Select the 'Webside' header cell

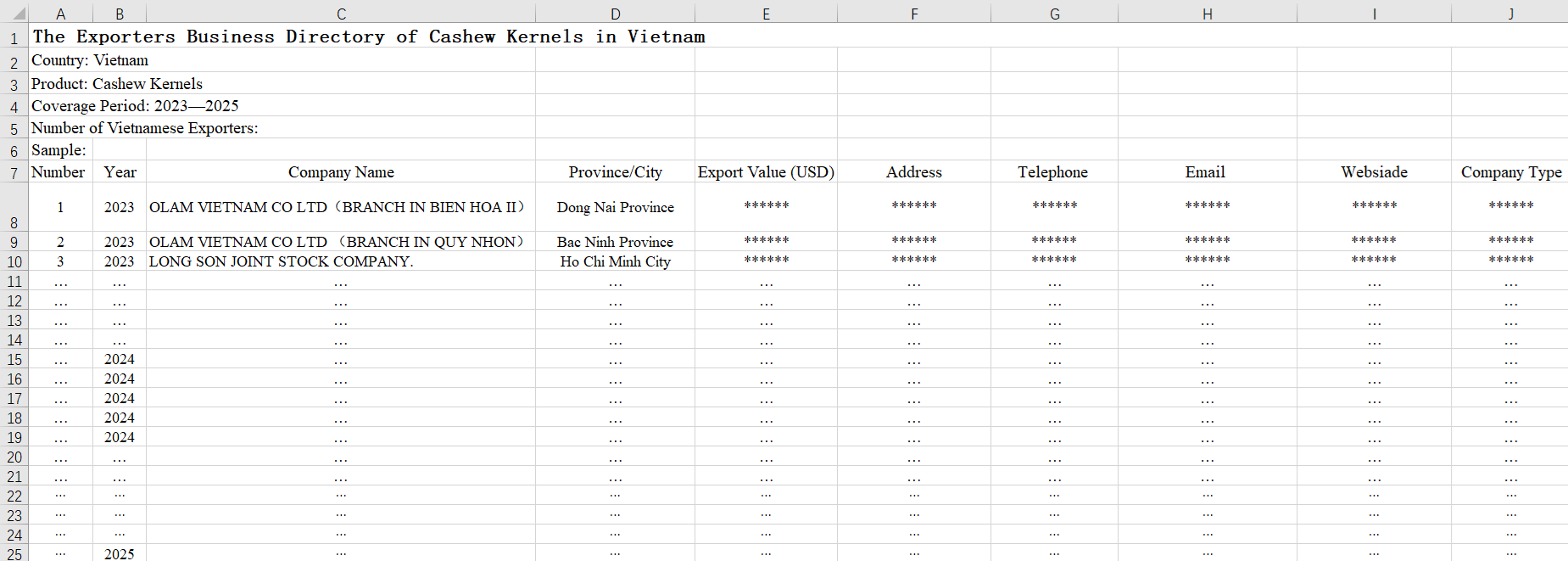[x=1374, y=172]
